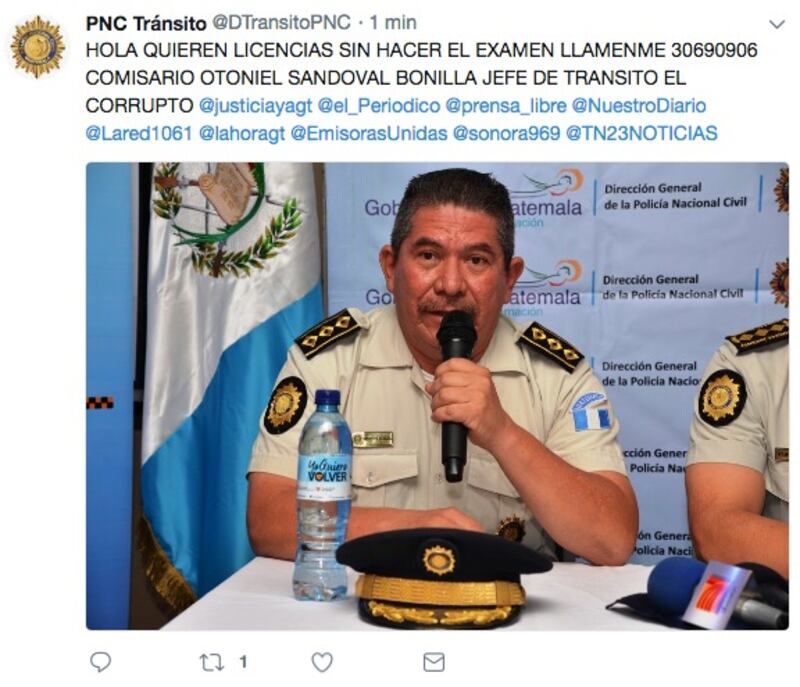
Task: Click the reply speech bubble icon
Action: pyautogui.click(x=100, y=662)
